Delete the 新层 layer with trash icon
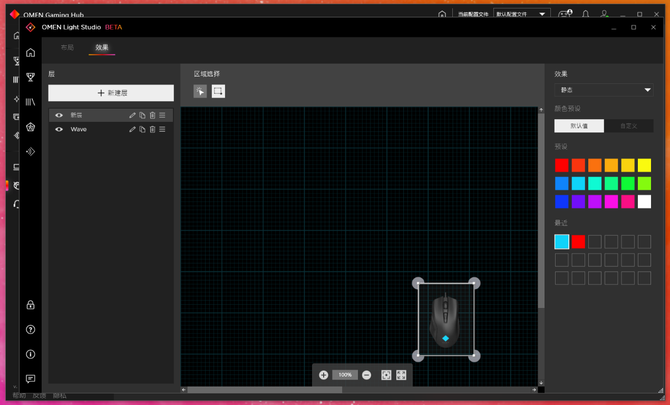 pyautogui.click(x=153, y=115)
